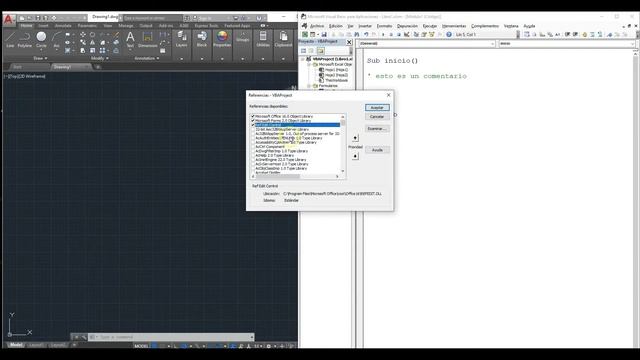640x360 pixels.
Task: Select the Line tool in AutoCAD
Action: [x=10, y=39]
